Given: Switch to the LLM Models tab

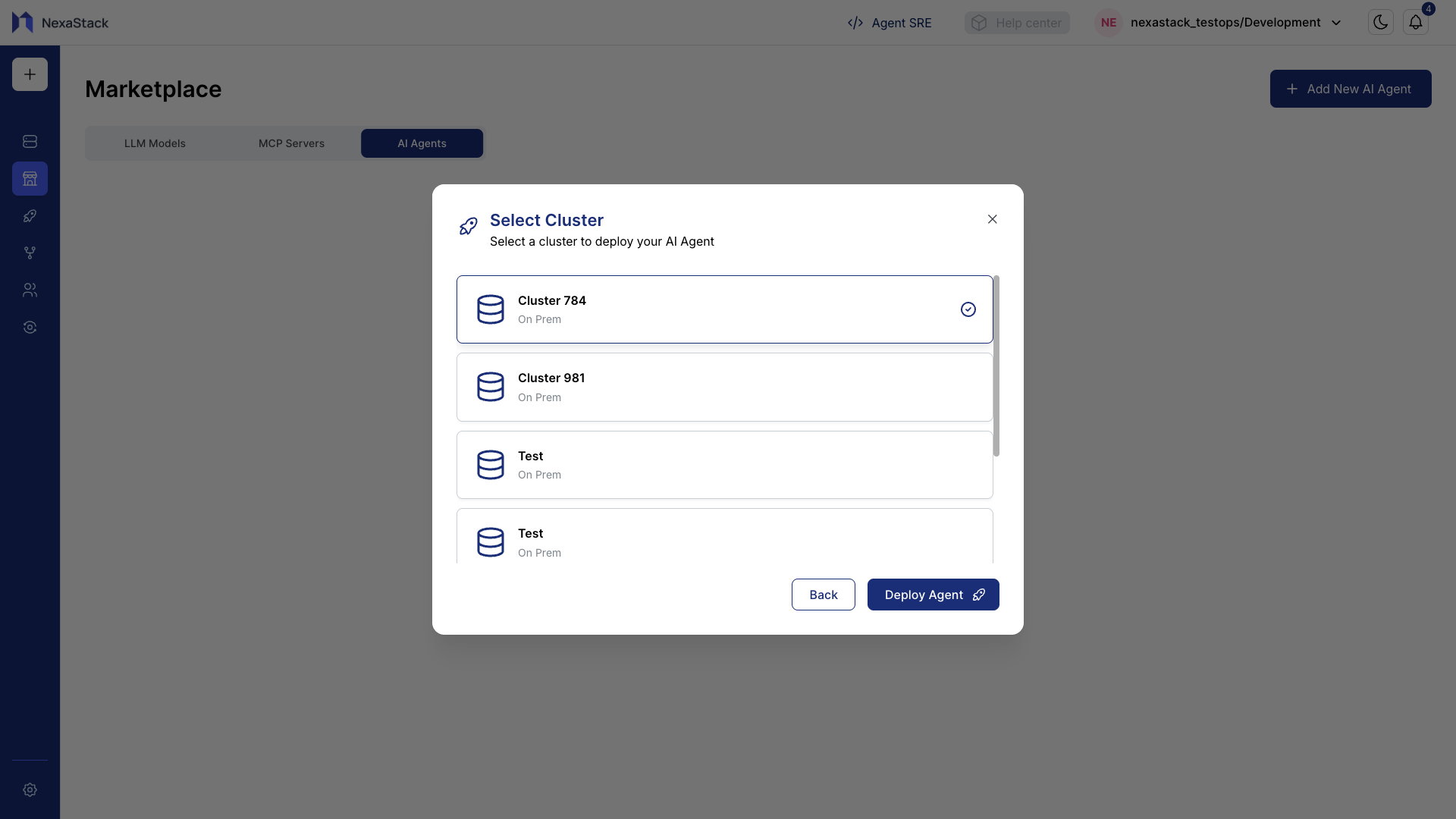Looking at the screenshot, I should (x=155, y=143).
